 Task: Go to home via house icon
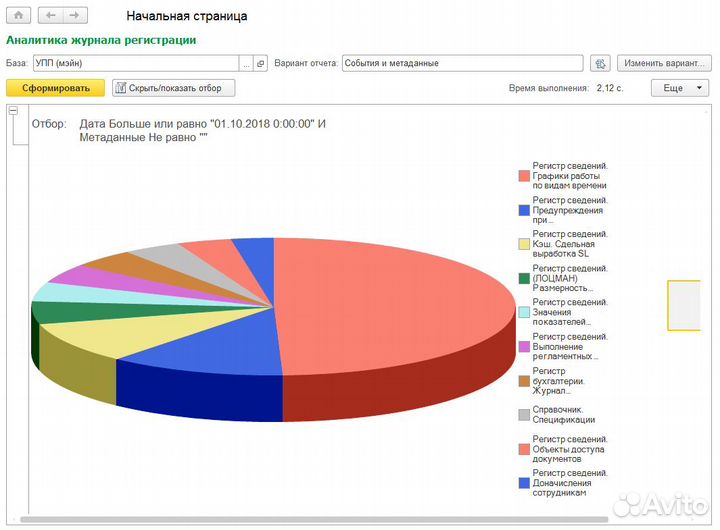tap(18, 15)
